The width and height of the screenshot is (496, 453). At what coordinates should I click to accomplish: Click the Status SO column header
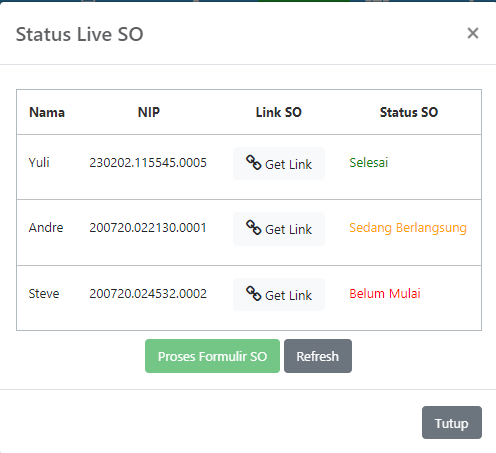(409, 112)
